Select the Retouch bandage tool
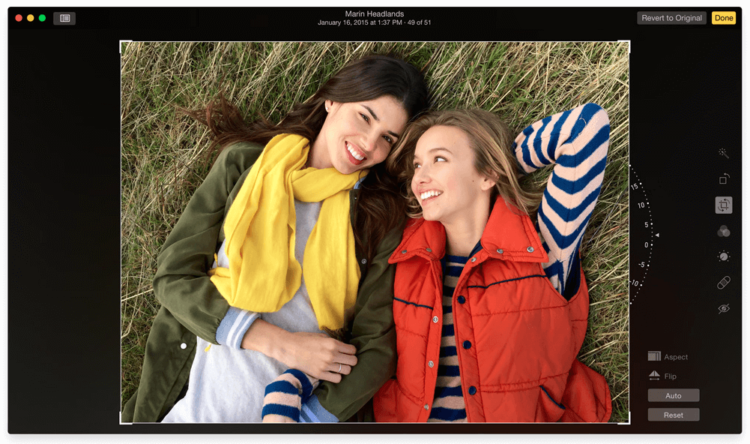 pyautogui.click(x=724, y=282)
